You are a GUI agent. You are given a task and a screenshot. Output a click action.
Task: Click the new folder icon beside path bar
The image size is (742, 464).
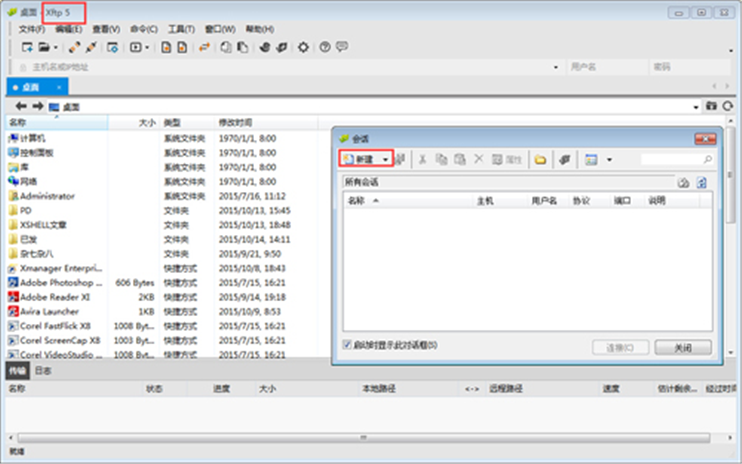tap(711, 106)
